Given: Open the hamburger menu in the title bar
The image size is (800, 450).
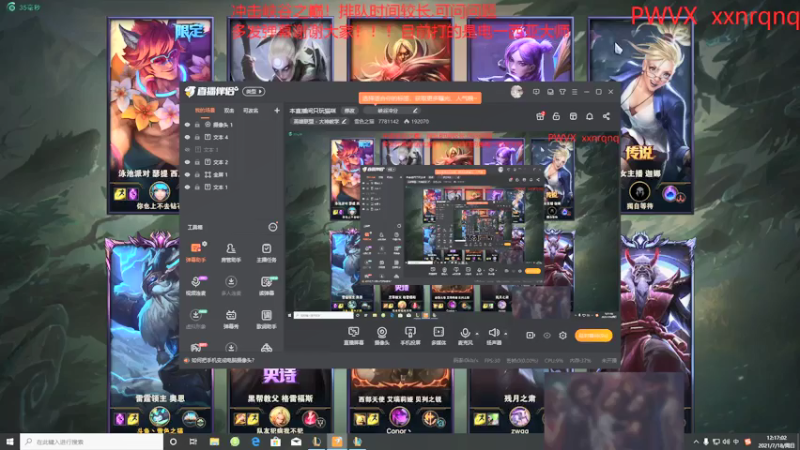Looking at the screenshot, I should [574, 92].
